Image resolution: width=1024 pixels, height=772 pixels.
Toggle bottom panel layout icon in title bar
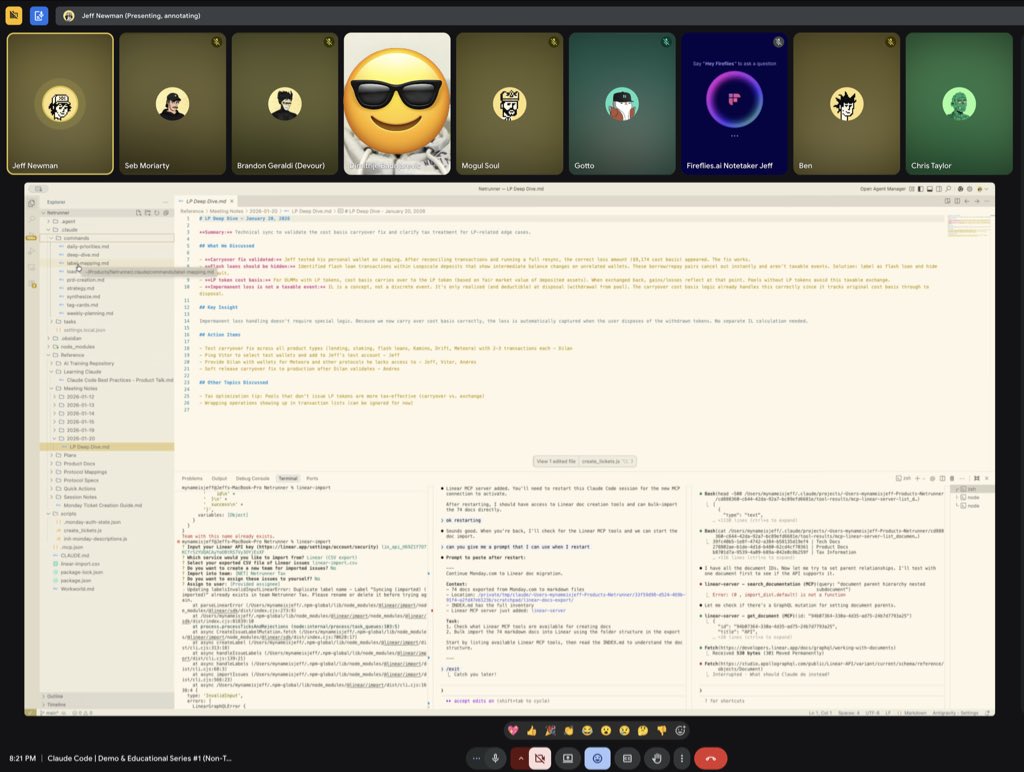click(x=929, y=189)
